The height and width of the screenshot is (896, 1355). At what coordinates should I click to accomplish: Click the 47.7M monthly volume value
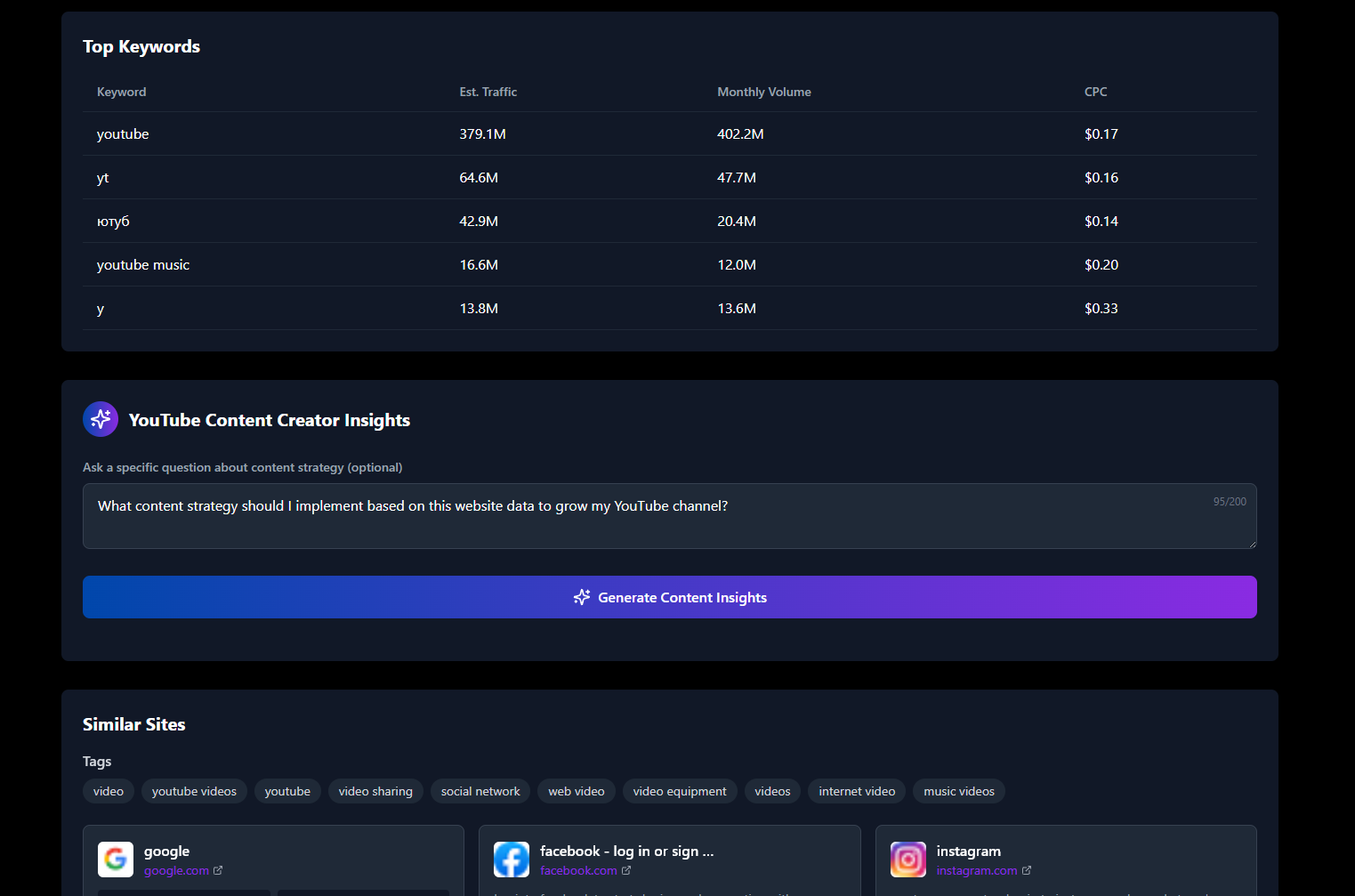[x=737, y=177]
